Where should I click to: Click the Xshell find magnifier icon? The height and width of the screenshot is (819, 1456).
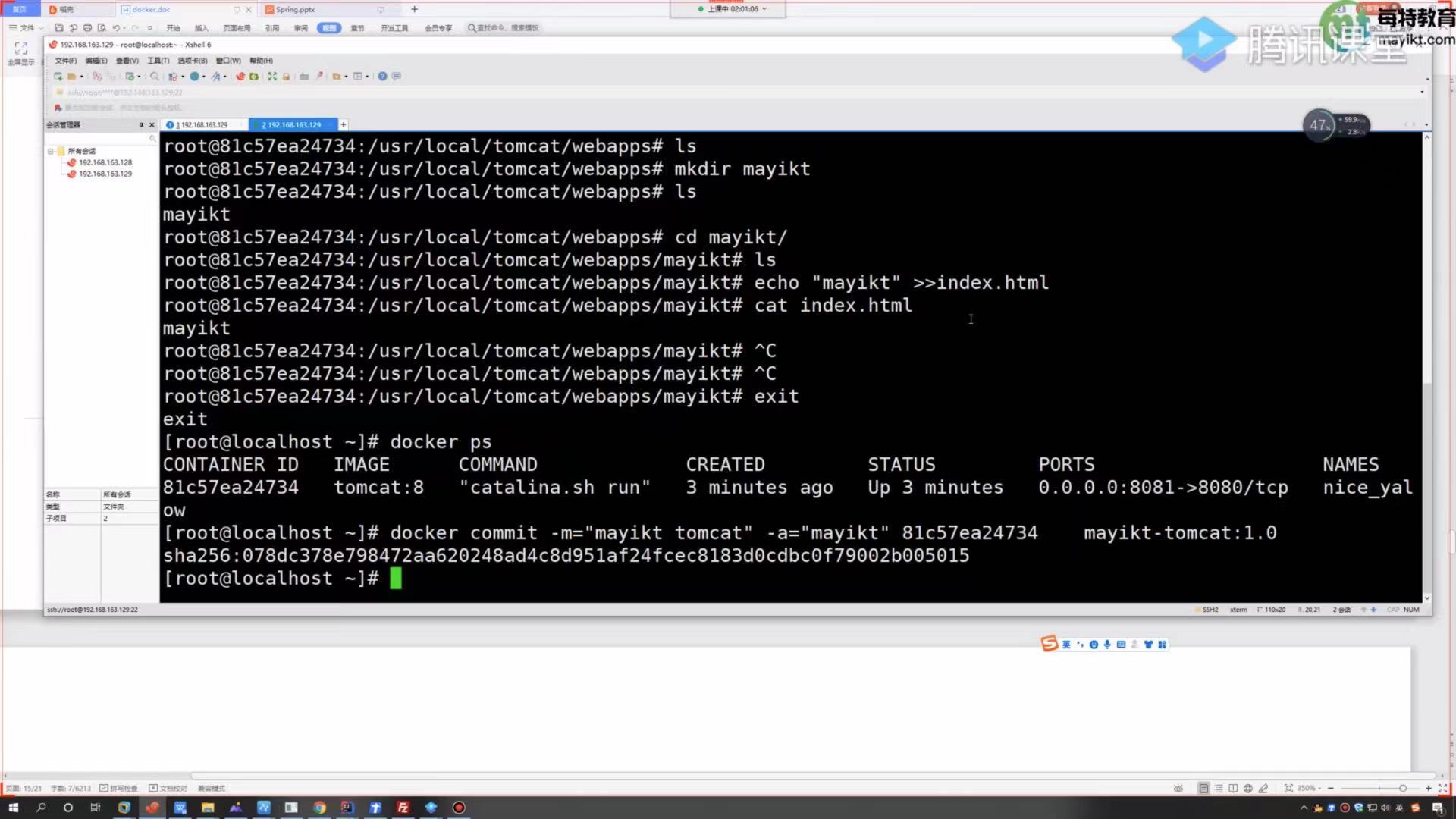click(155, 77)
